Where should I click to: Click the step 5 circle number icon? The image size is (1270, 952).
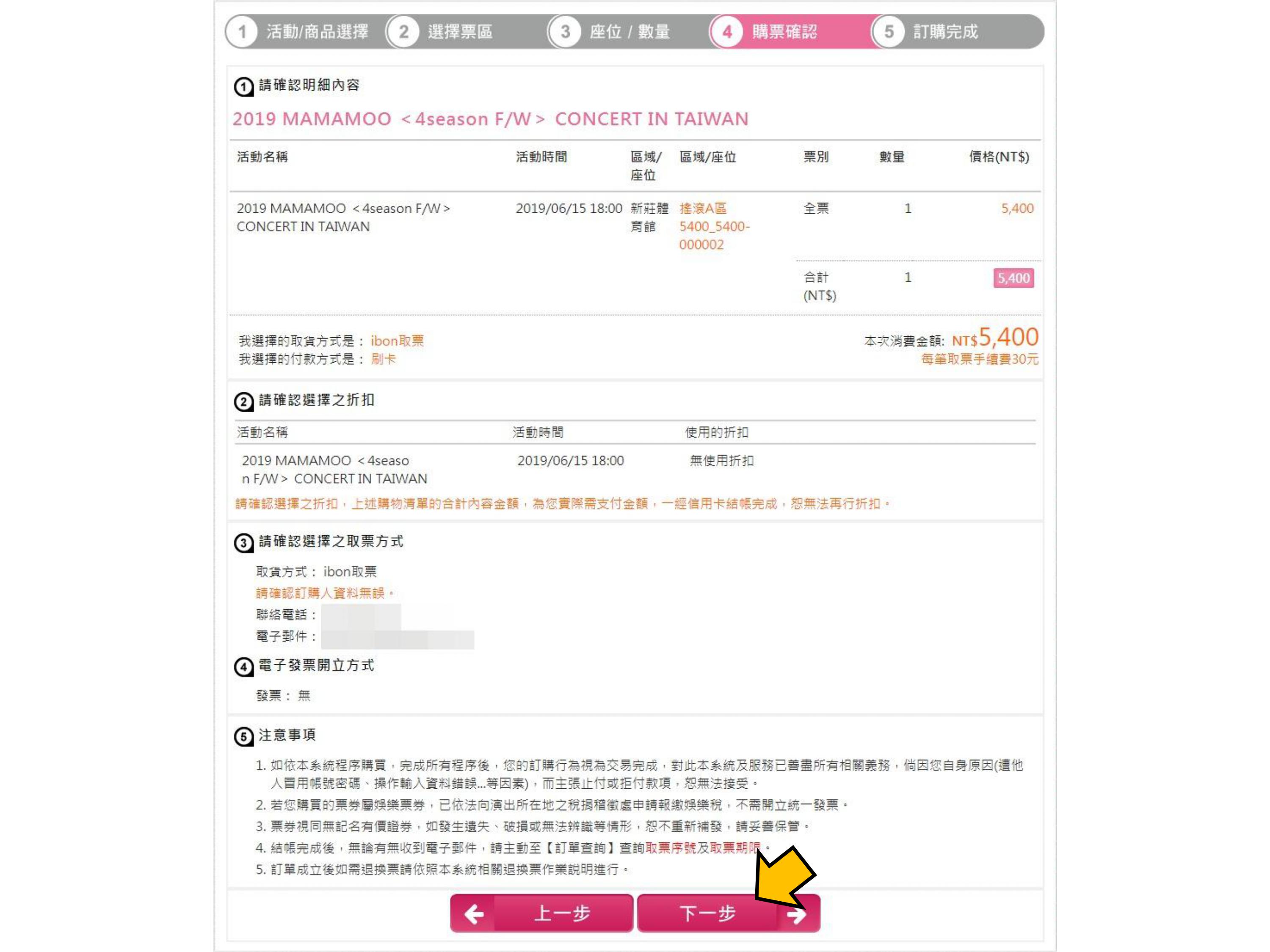coord(889,32)
